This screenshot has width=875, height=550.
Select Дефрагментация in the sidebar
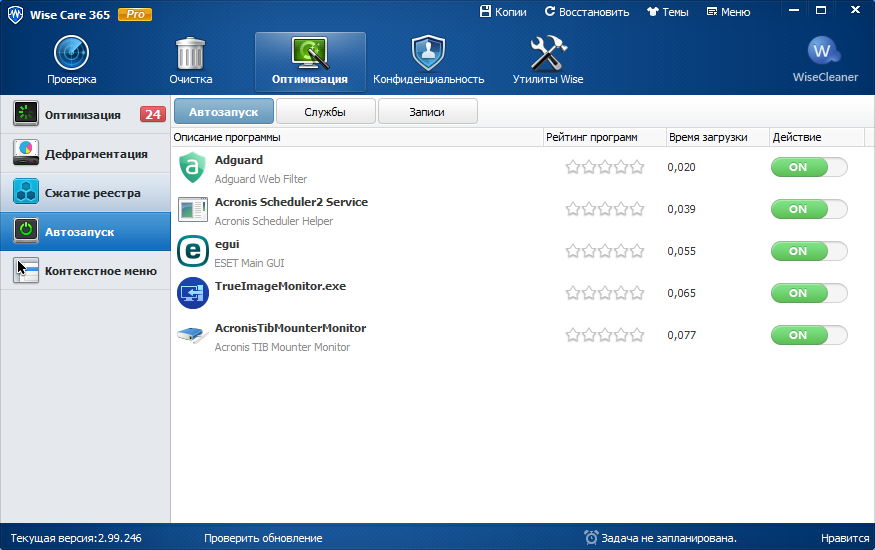pos(85,153)
